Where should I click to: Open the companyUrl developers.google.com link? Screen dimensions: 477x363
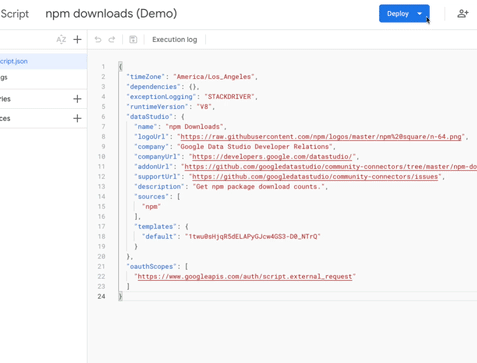[x=272, y=157]
